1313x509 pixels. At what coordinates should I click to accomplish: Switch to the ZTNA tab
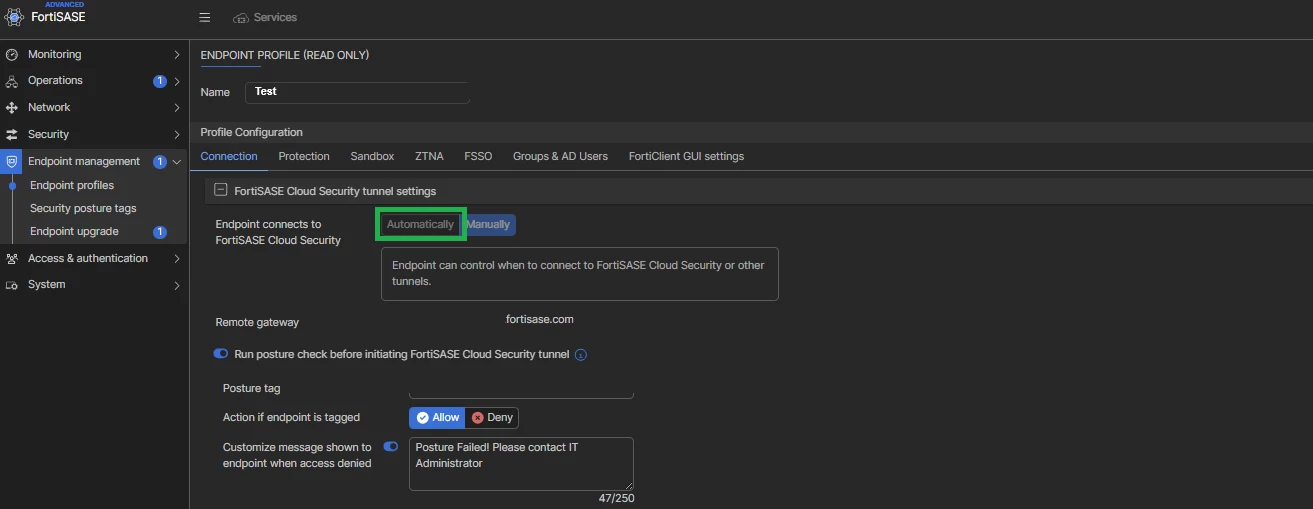429,156
